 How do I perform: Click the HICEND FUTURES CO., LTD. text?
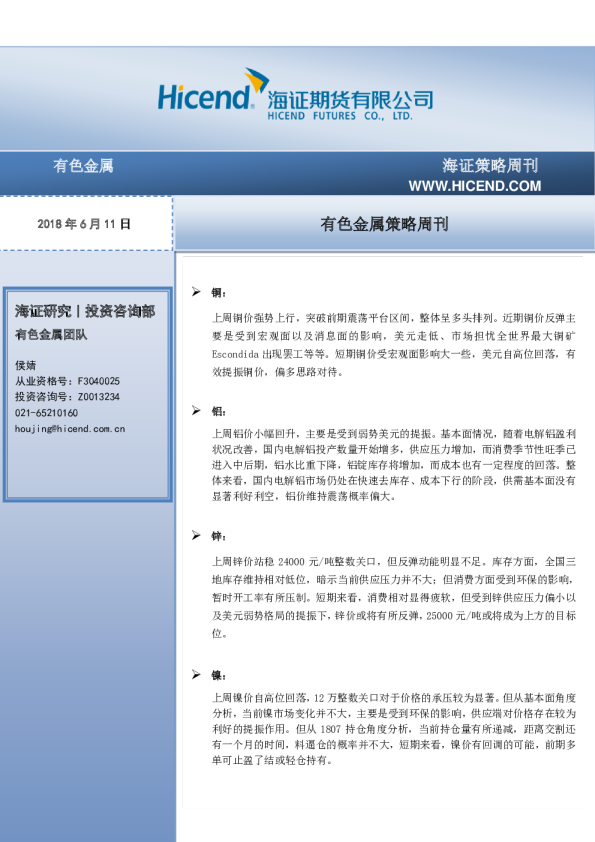click(x=340, y=115)
